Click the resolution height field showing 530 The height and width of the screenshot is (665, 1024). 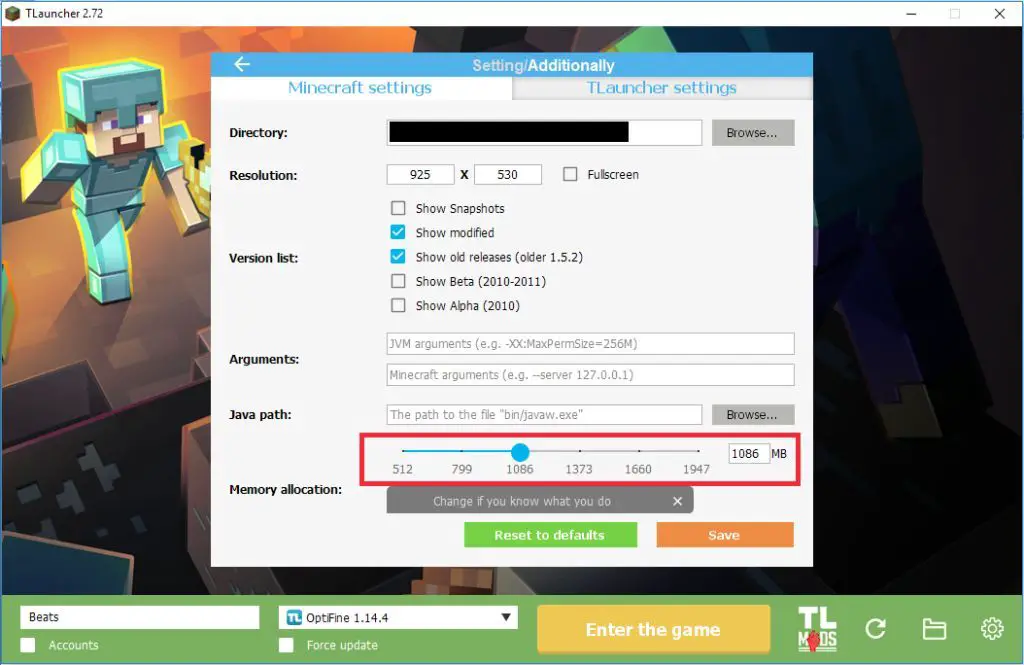coord(507,174)
